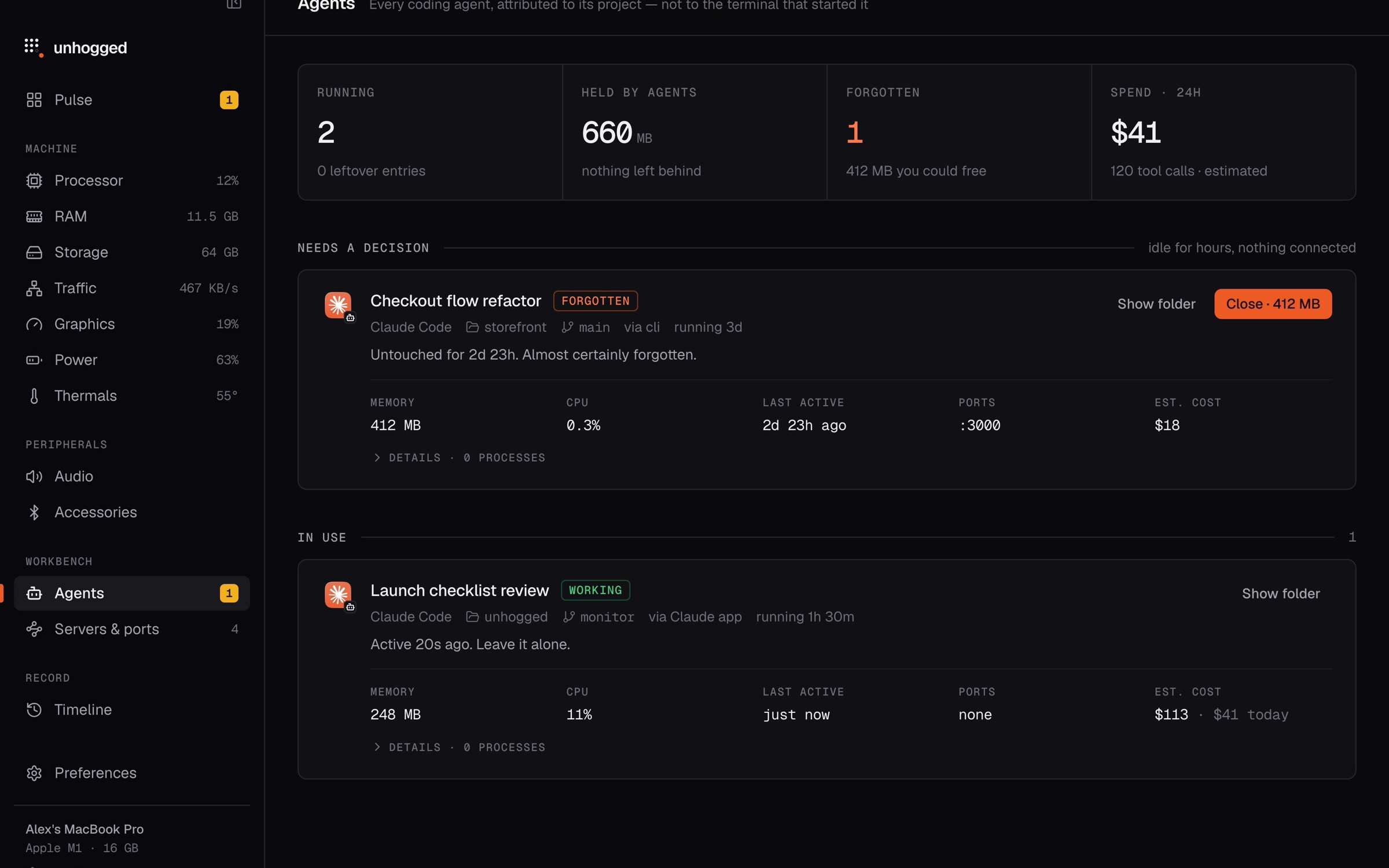Show folder for Launch checklist review

pos(1281,593)
